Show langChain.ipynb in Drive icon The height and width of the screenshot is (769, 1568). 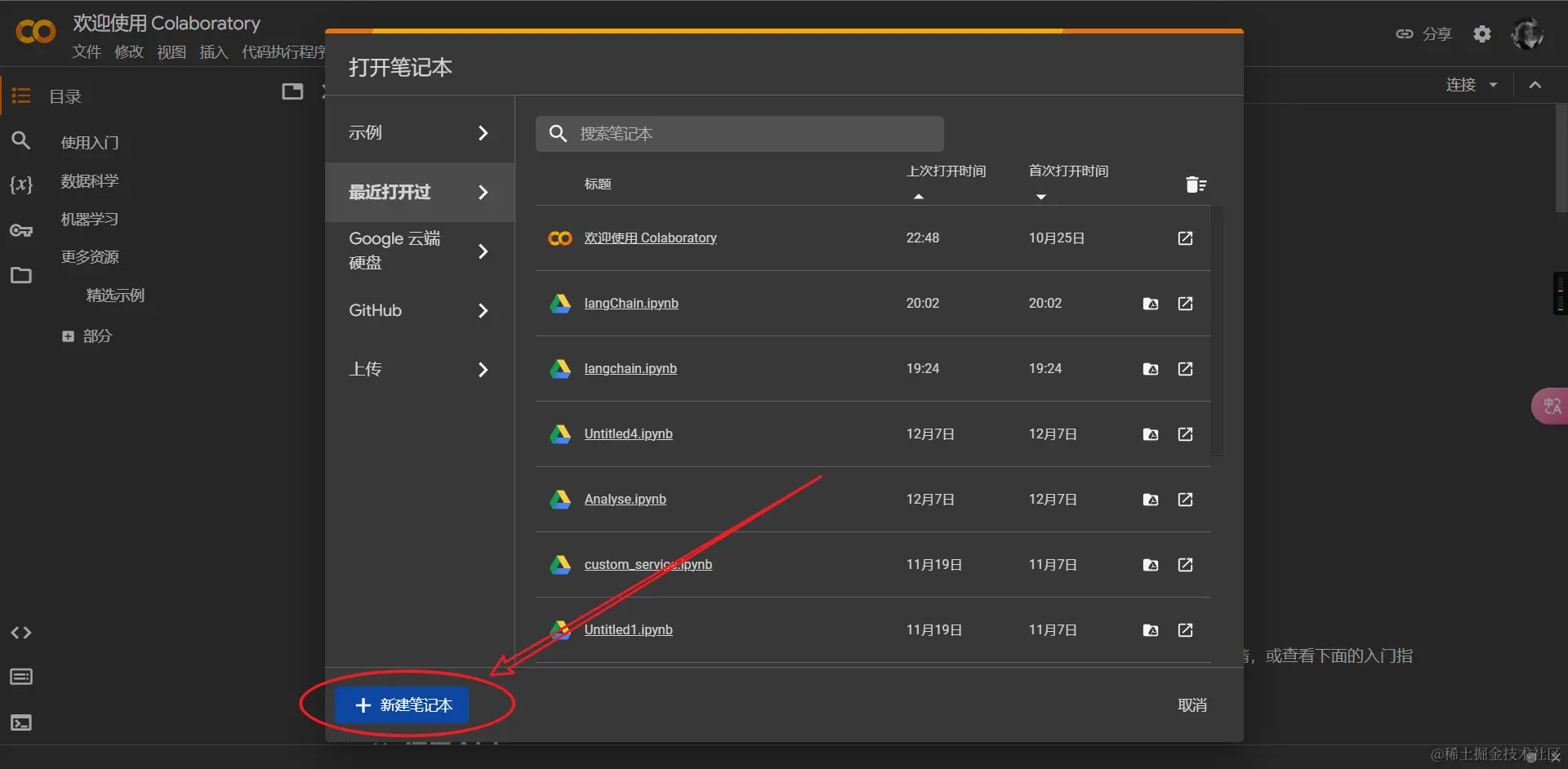pos(1151,304)
